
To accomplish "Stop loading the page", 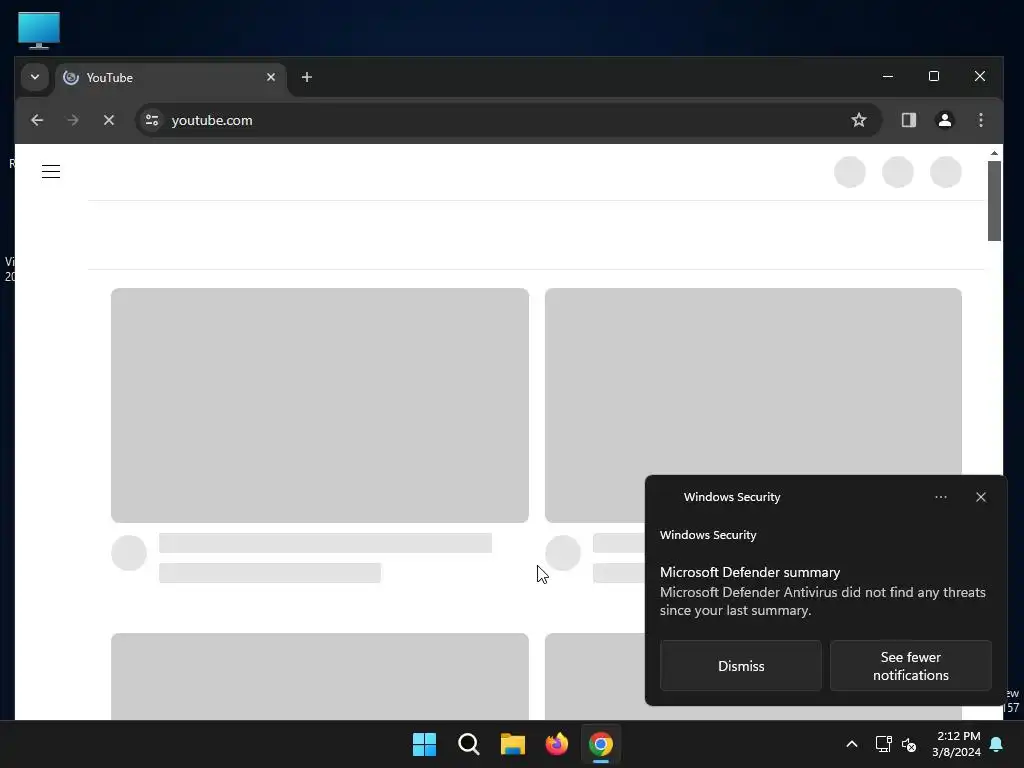I will [x=109, y=120].
